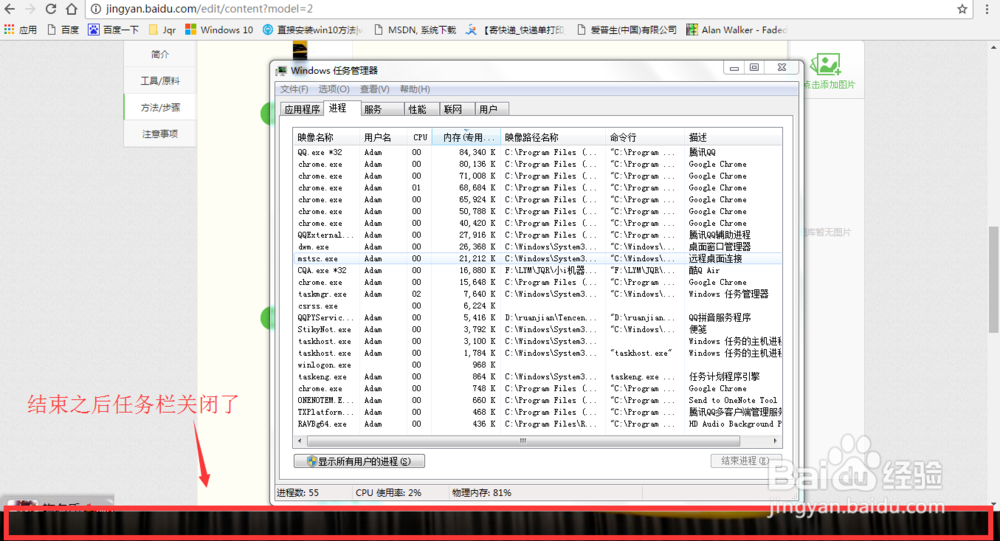Open Jqr bookmark folder
Screen dimensions: 1000x541
[162, 29]
